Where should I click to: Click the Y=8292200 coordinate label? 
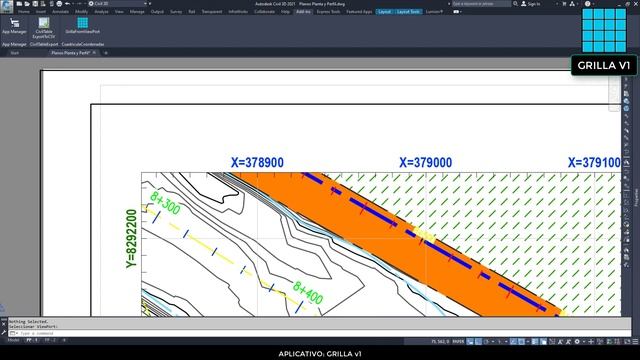click(x=131, y=239)
